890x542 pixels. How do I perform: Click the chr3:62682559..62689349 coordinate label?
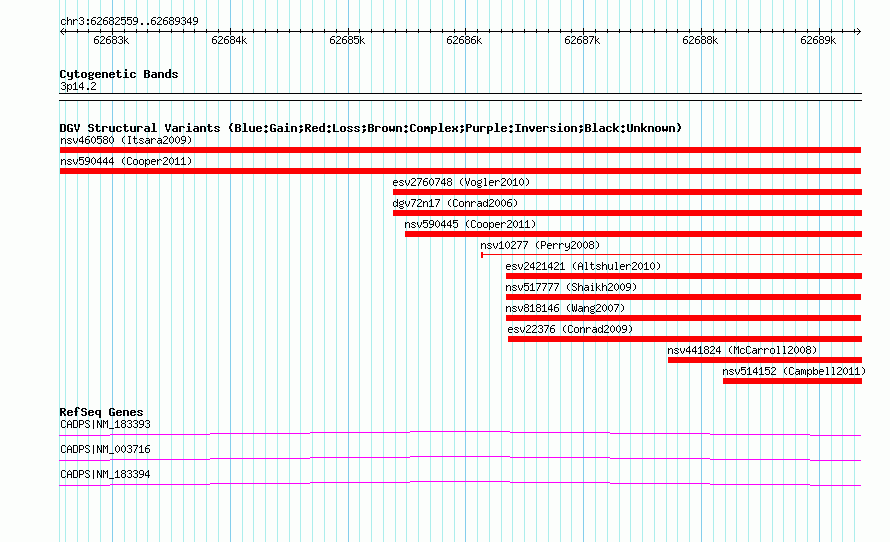129,22
